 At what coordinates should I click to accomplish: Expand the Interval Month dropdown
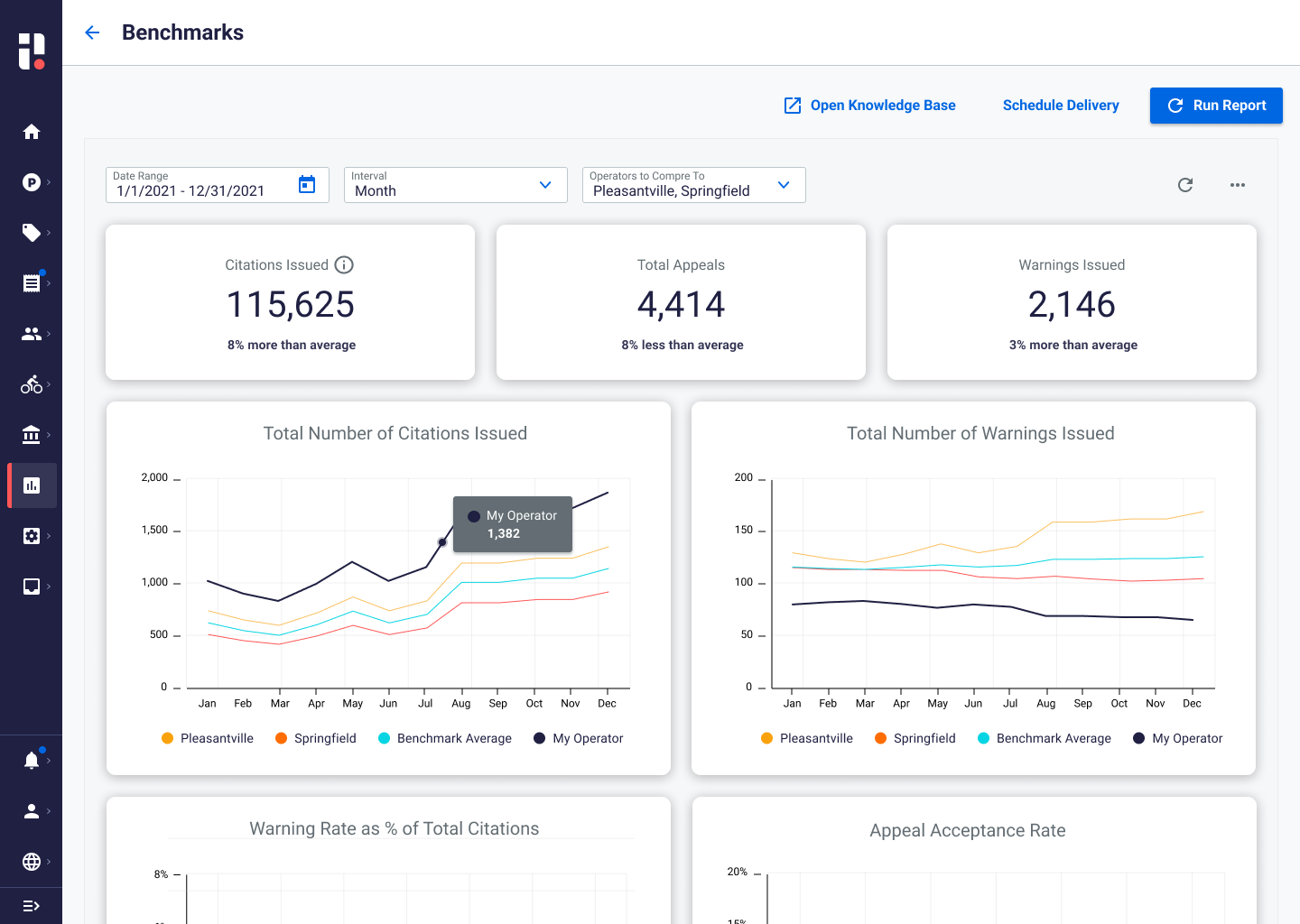455,185
